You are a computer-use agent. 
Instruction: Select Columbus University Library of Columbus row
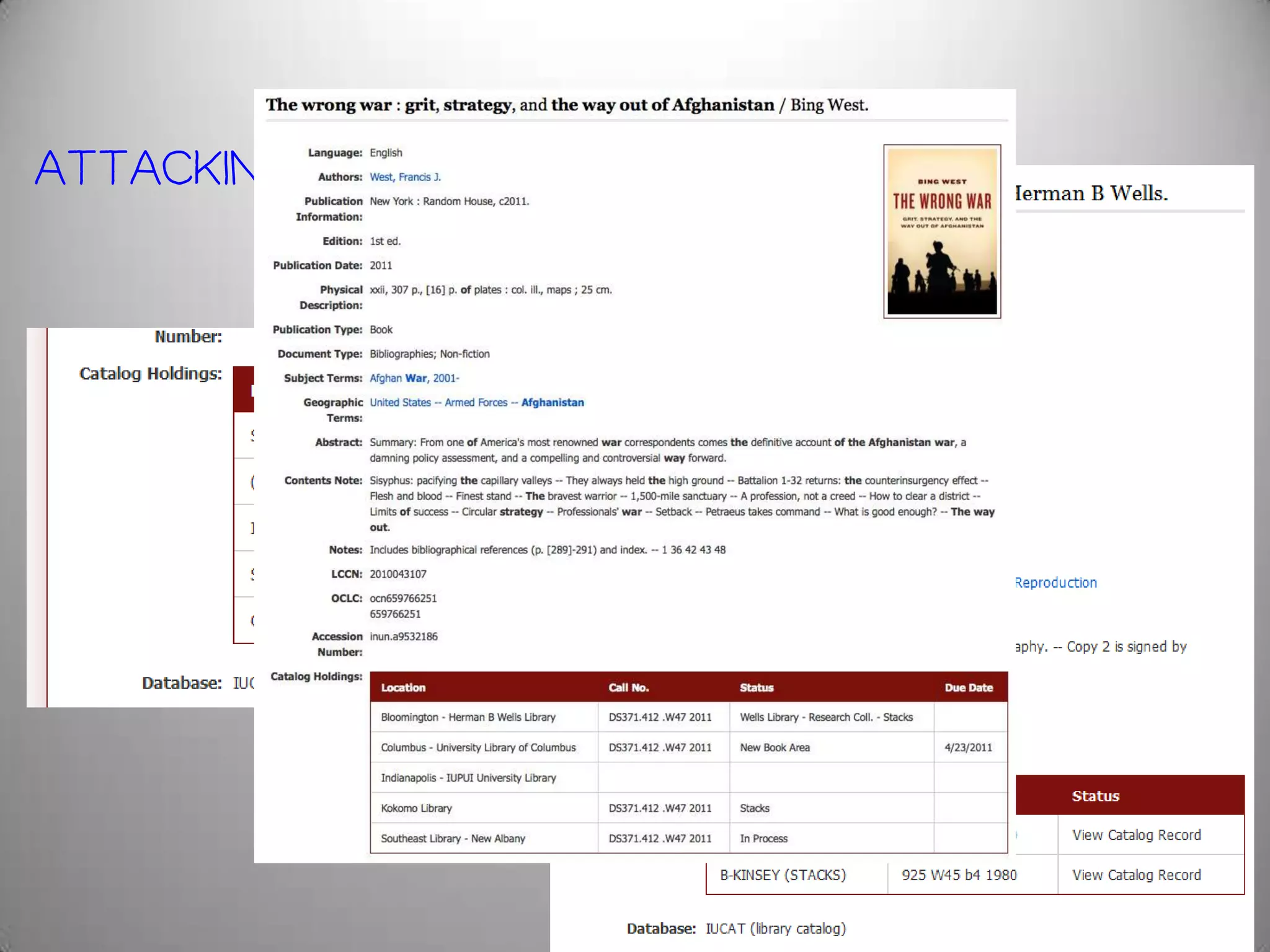pyautogui.click(x=478, y=747)
